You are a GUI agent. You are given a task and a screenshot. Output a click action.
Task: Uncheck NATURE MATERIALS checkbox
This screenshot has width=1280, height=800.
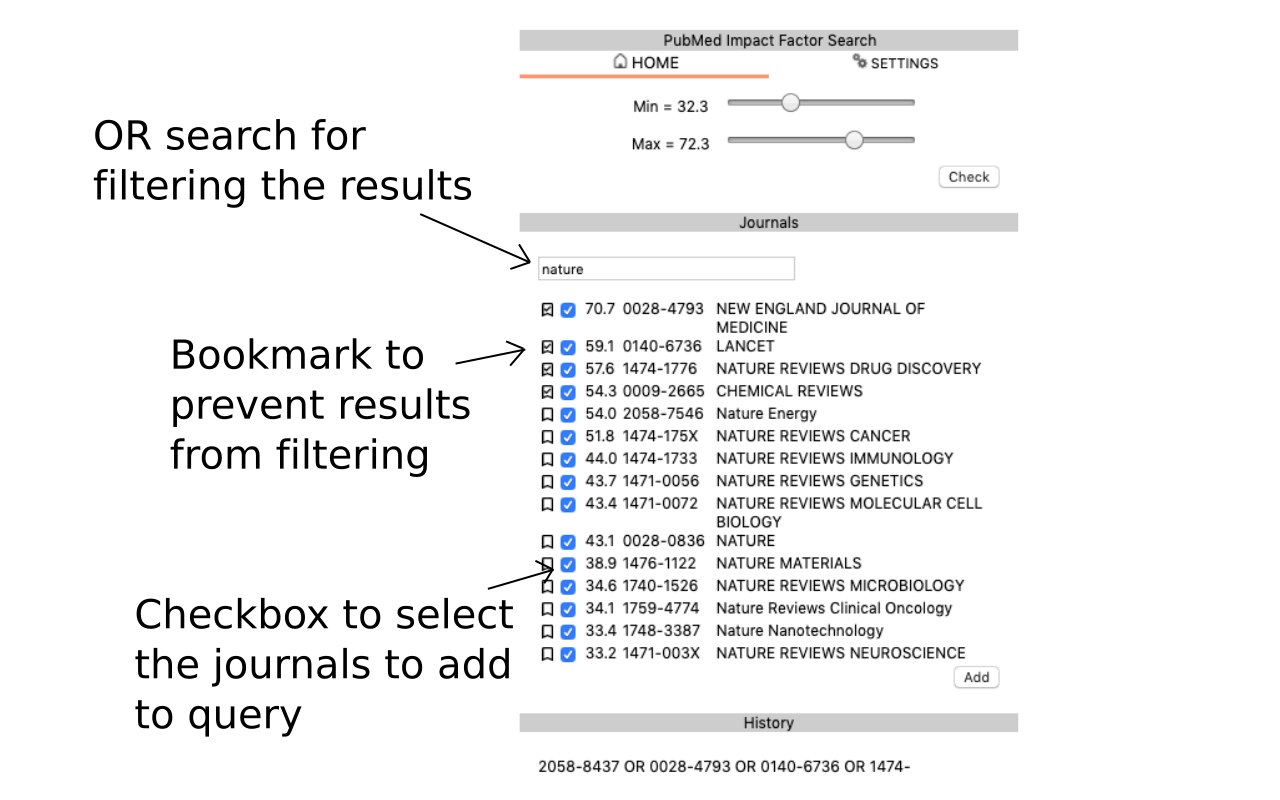pyautogui.click(x=568, y=564)
